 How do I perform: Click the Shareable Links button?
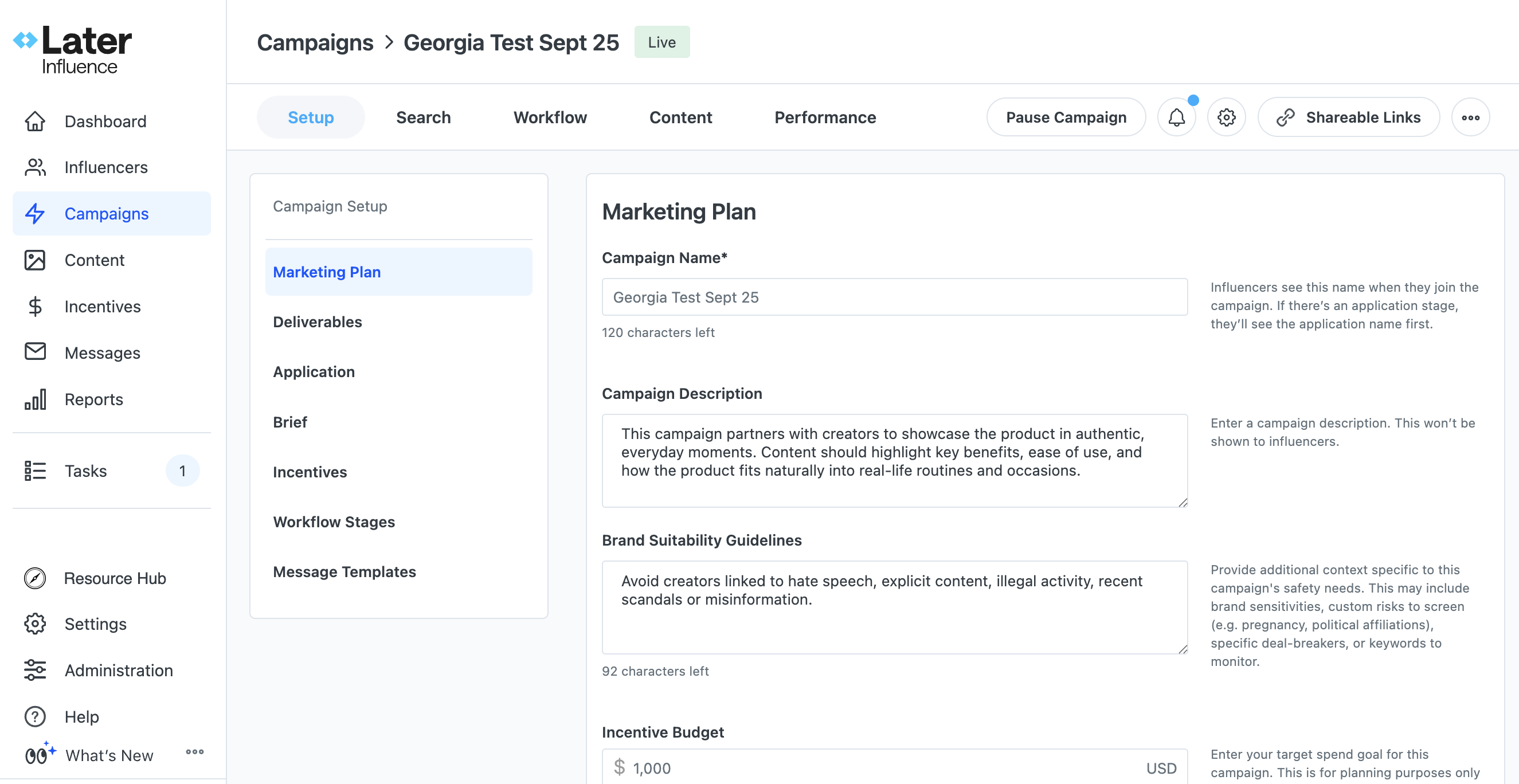(1348, 117)
